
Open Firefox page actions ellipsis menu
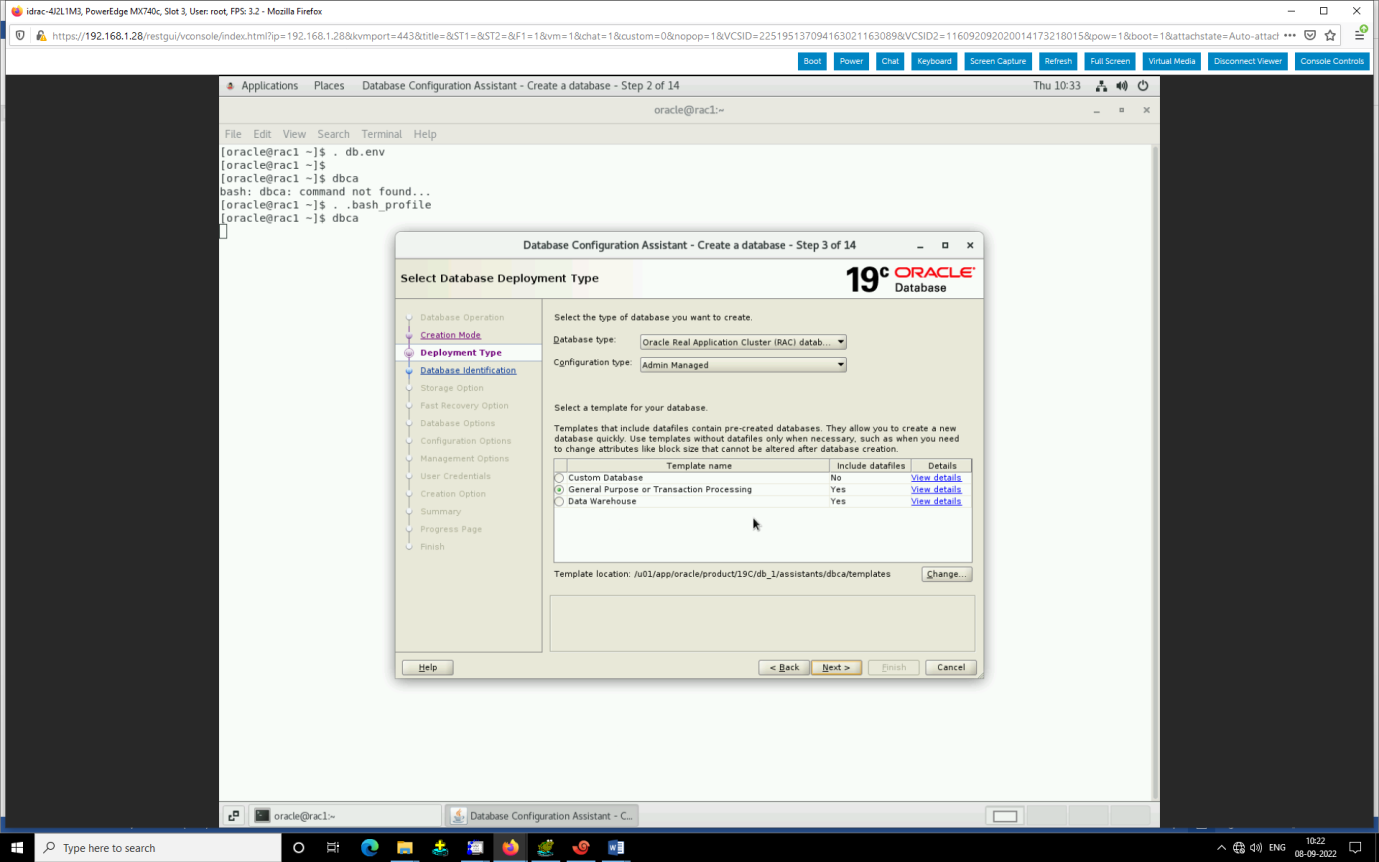point(1289,35)
